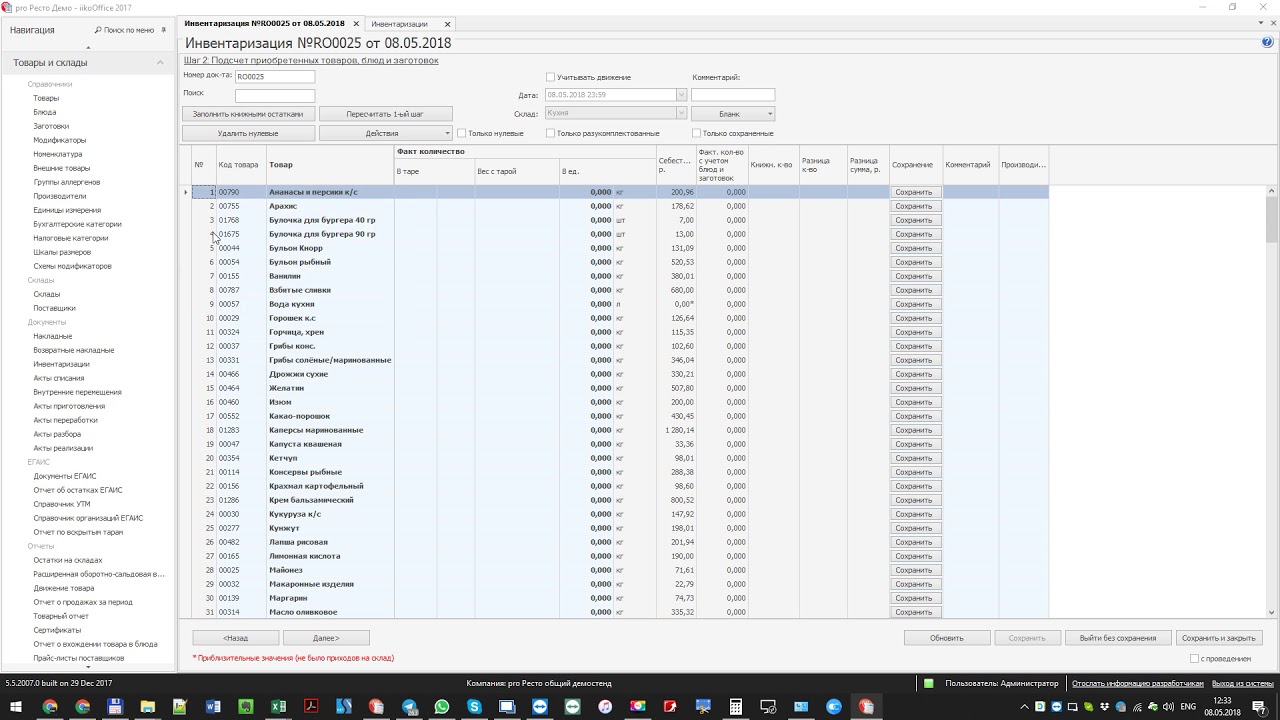The width and height of the screenshot is (1280, 720).
Task: Click the Назад button
Action: (x=236, y=638)
